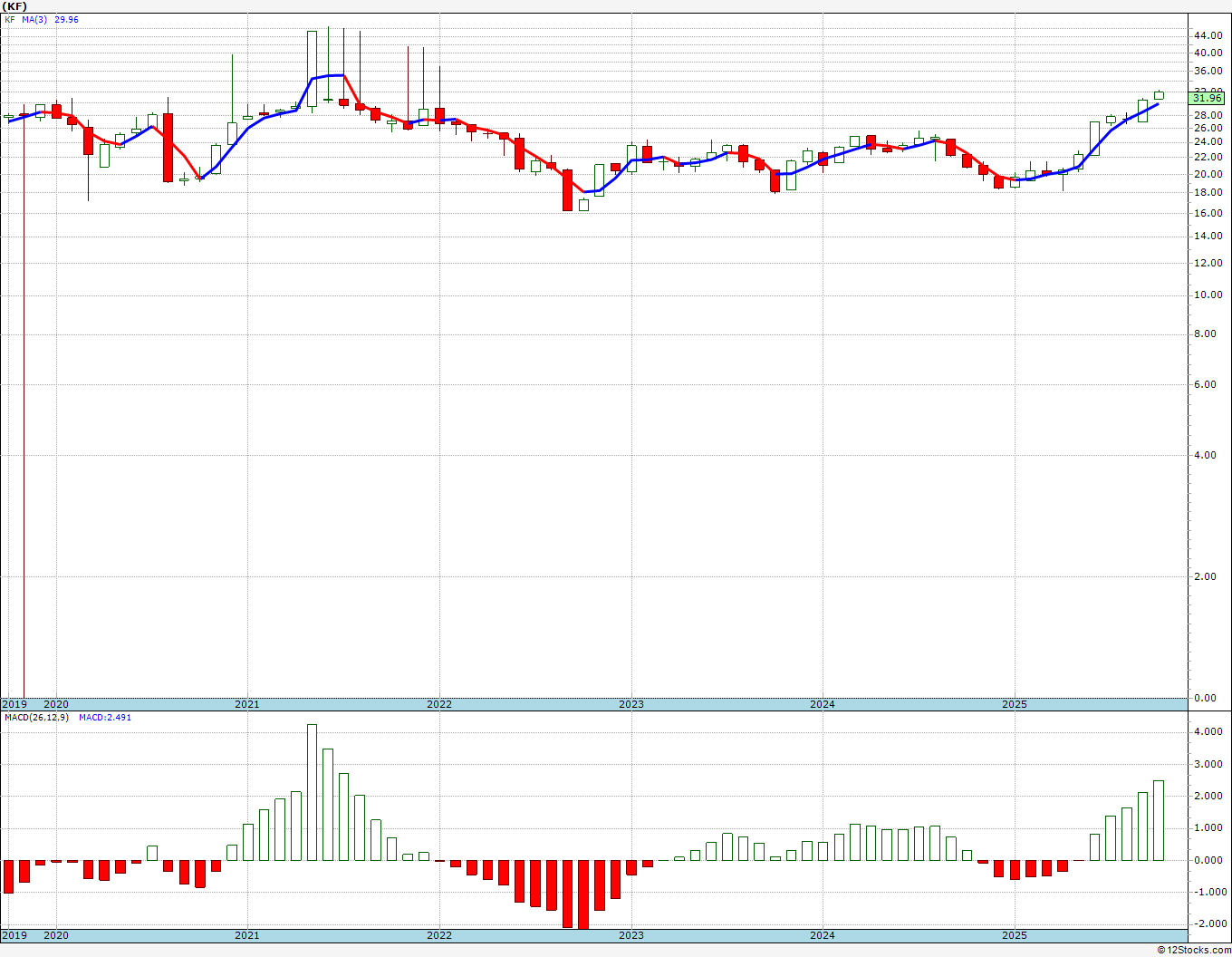Click the 16.00 price axis label
1232x957 pixels.
[1208, 213]
